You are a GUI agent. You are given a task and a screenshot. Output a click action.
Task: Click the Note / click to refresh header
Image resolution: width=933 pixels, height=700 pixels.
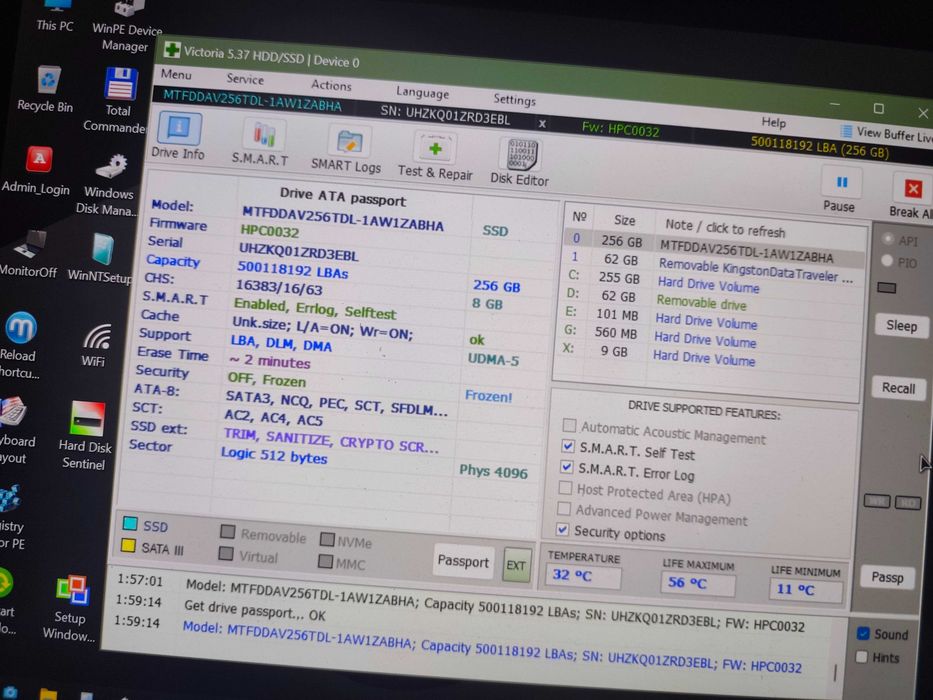coord(725,227)
